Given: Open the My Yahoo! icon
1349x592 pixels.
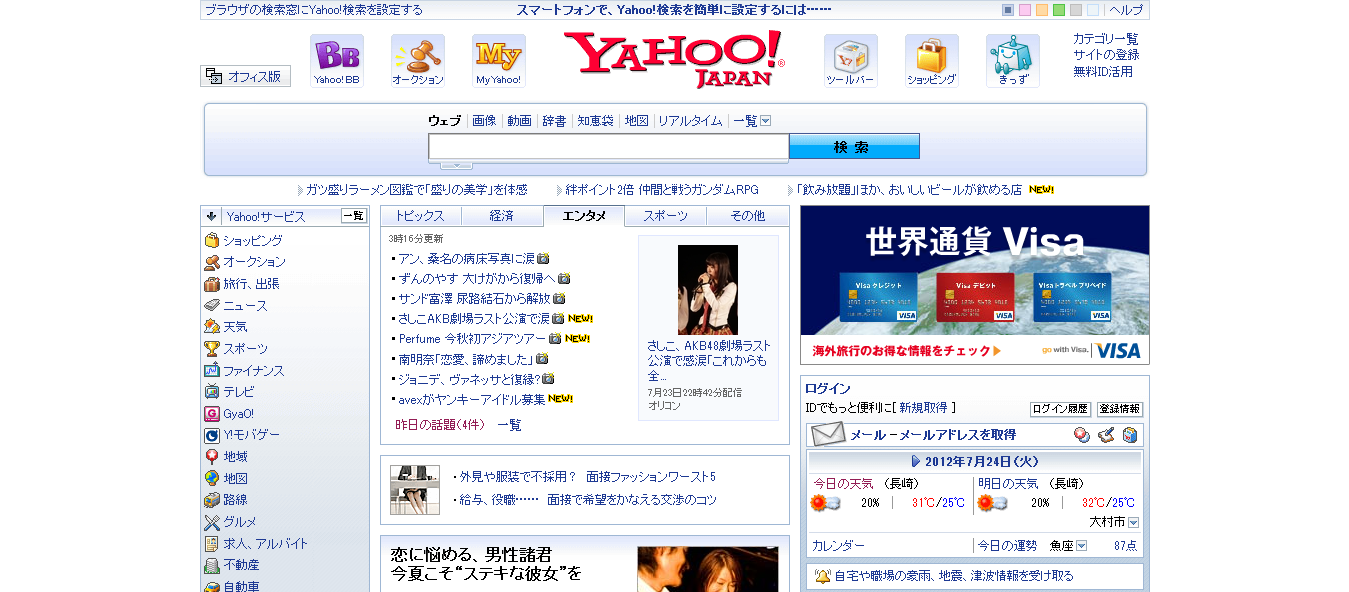Looking at the screenshot, I should pos(499,61).
